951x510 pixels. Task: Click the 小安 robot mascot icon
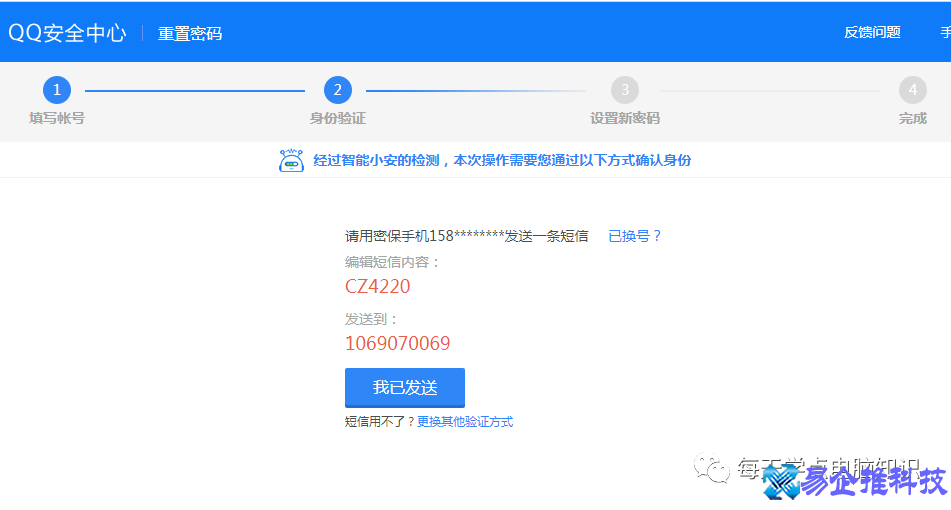[291, 161]
